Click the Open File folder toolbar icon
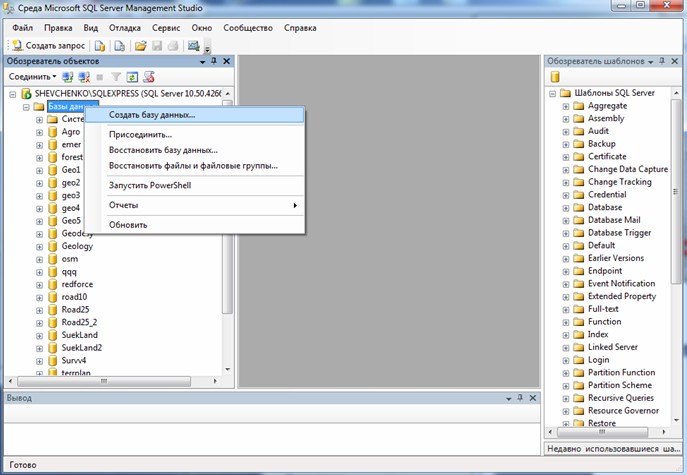The height and width of the screenshot is (475, 687). tap(141, 46)
